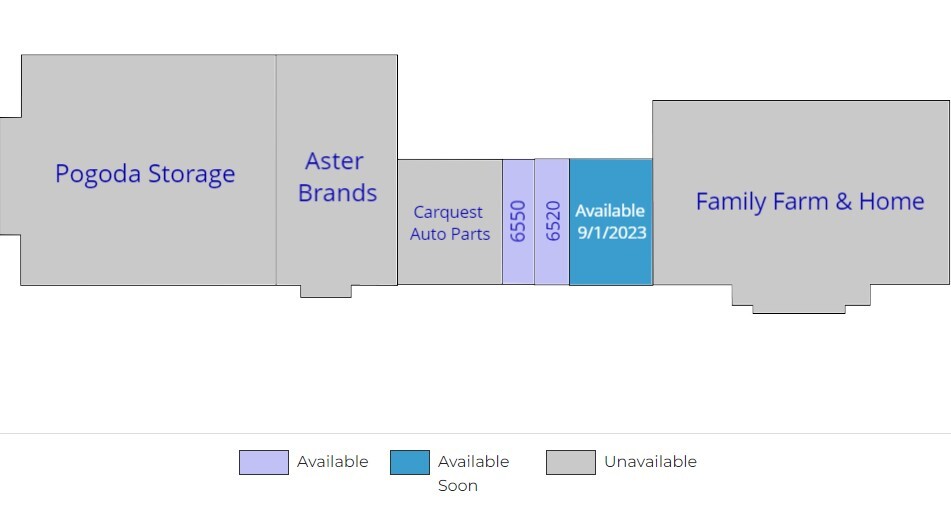The height and width of the screenshot is (509, 951).
Task: Click the Pogoda Storage name text
Action: click(145, 174)
